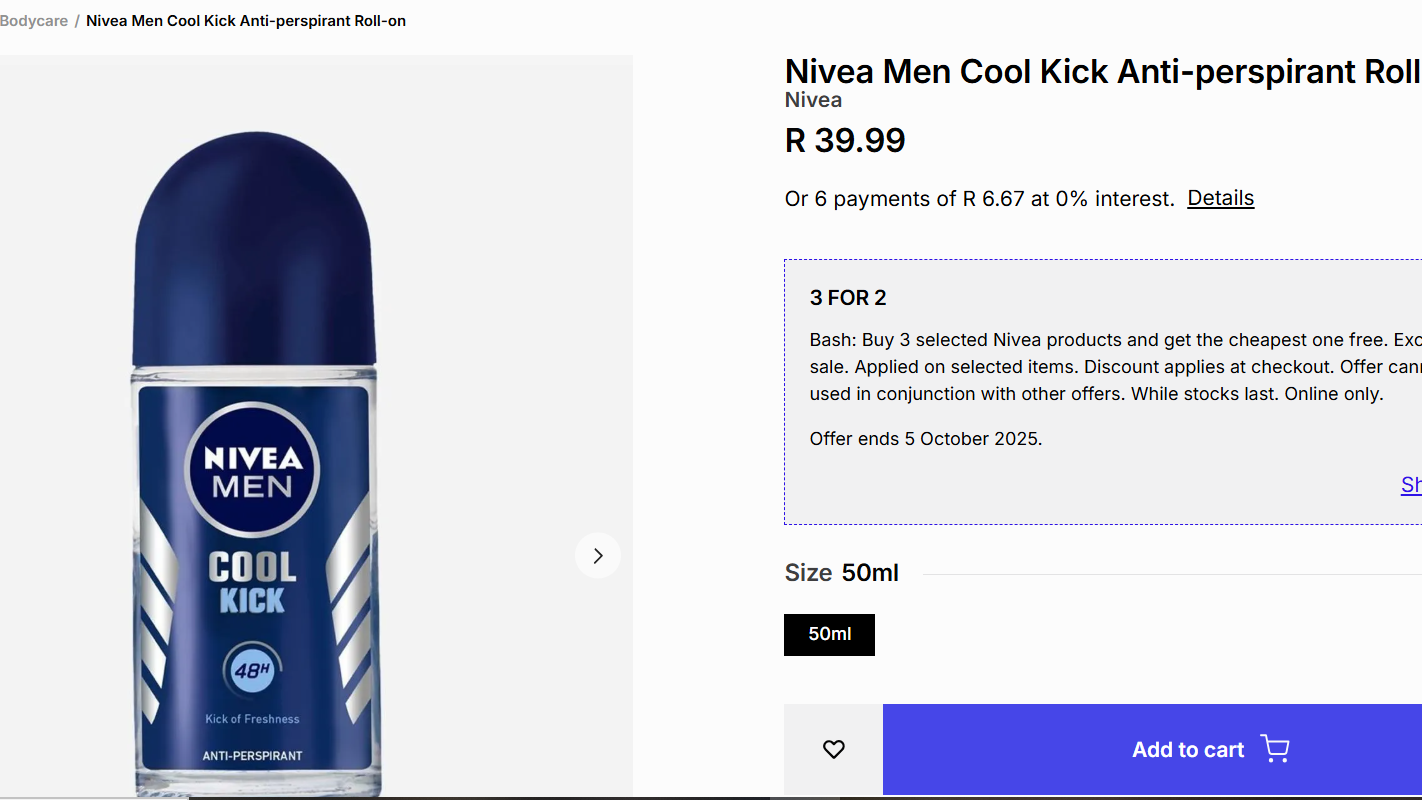Select the 50ml size option

[x=829, y=635]
